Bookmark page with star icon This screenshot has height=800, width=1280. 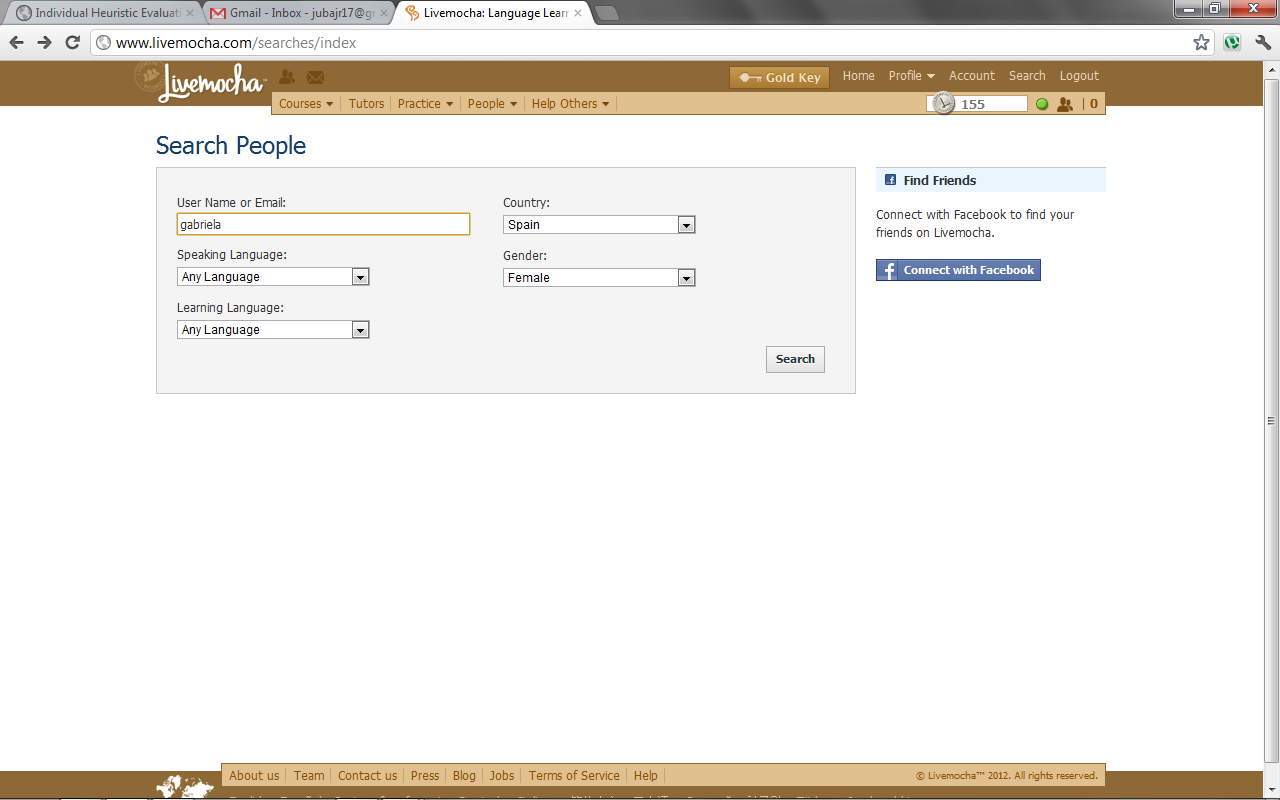(x=1201, y=42)
